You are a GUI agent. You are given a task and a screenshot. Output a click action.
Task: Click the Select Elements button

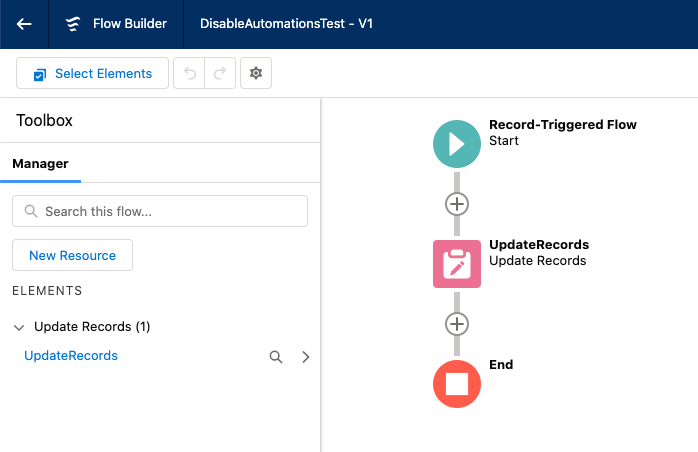click(92, 73)
